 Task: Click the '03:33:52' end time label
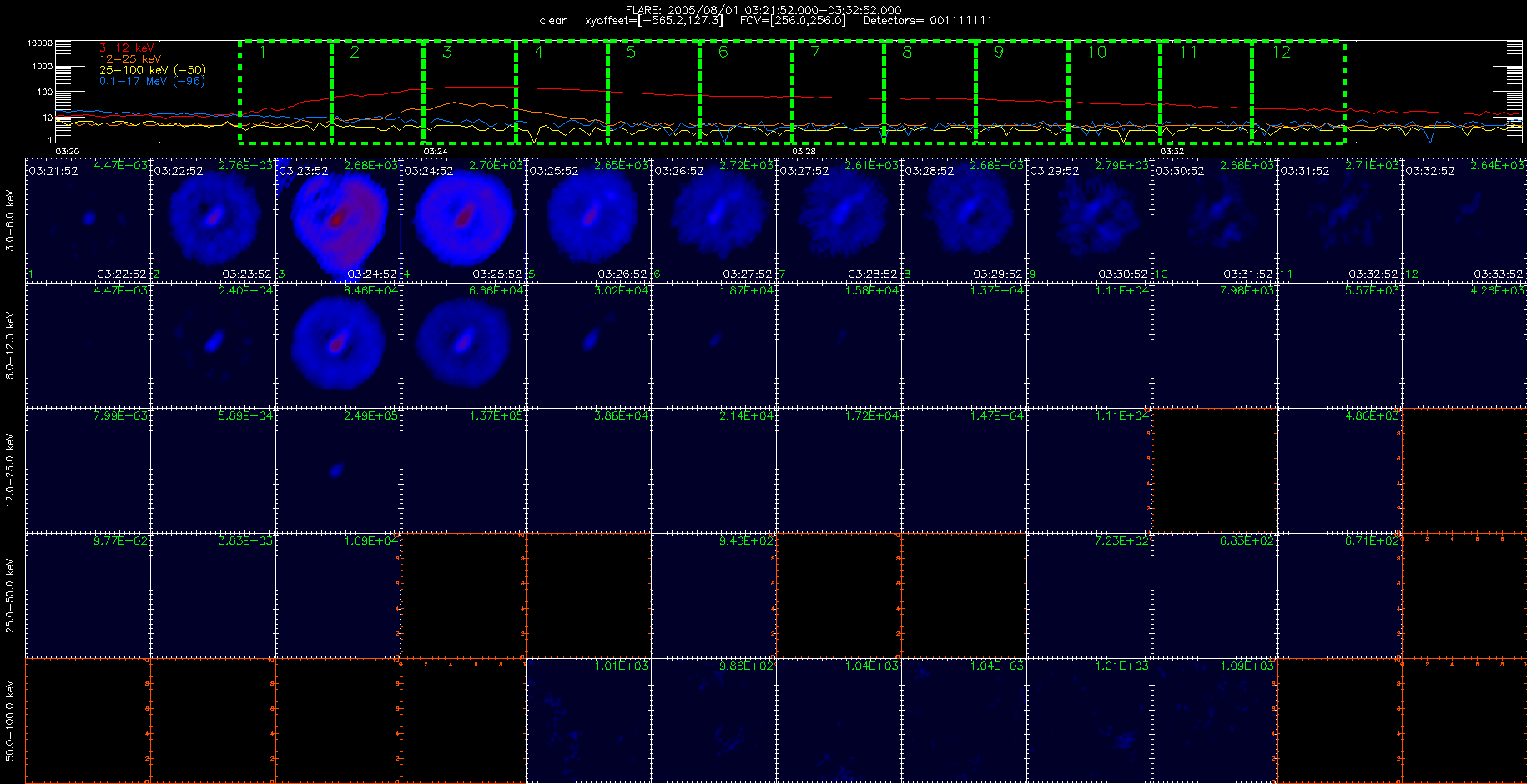1499,274
